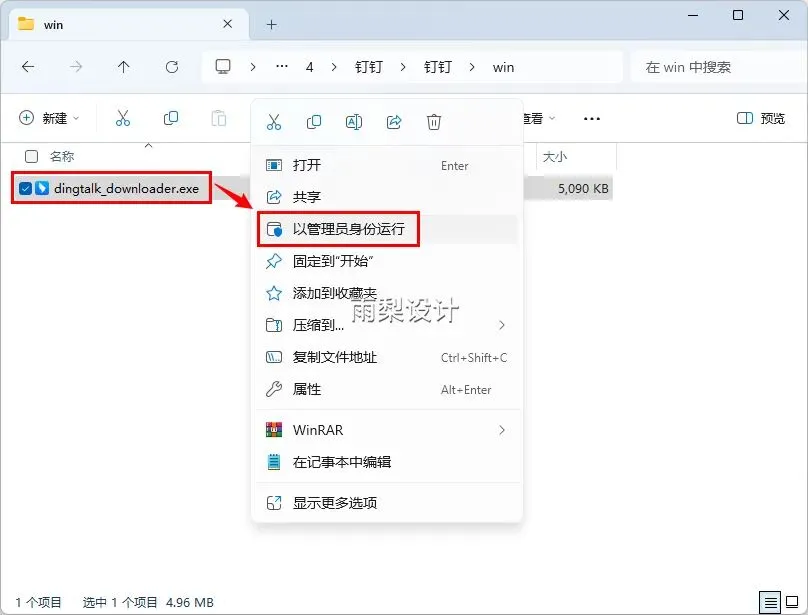The height and width of the screenshot is (615, 808).
Task: Select 共享 in the context menu
Action: click(x=386, y=196)
